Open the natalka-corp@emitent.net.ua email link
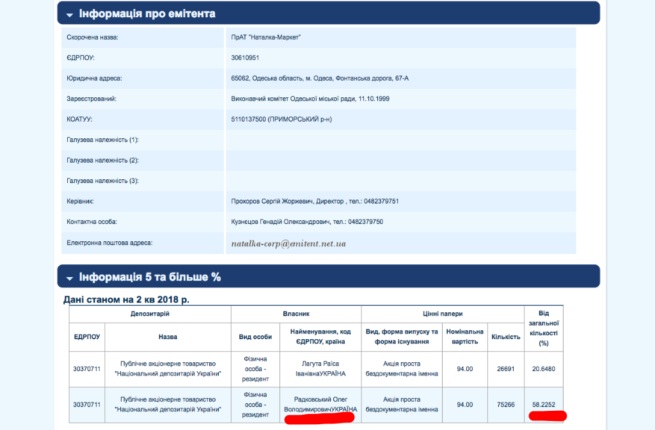 pyautogui.click(x=287, y=243)
